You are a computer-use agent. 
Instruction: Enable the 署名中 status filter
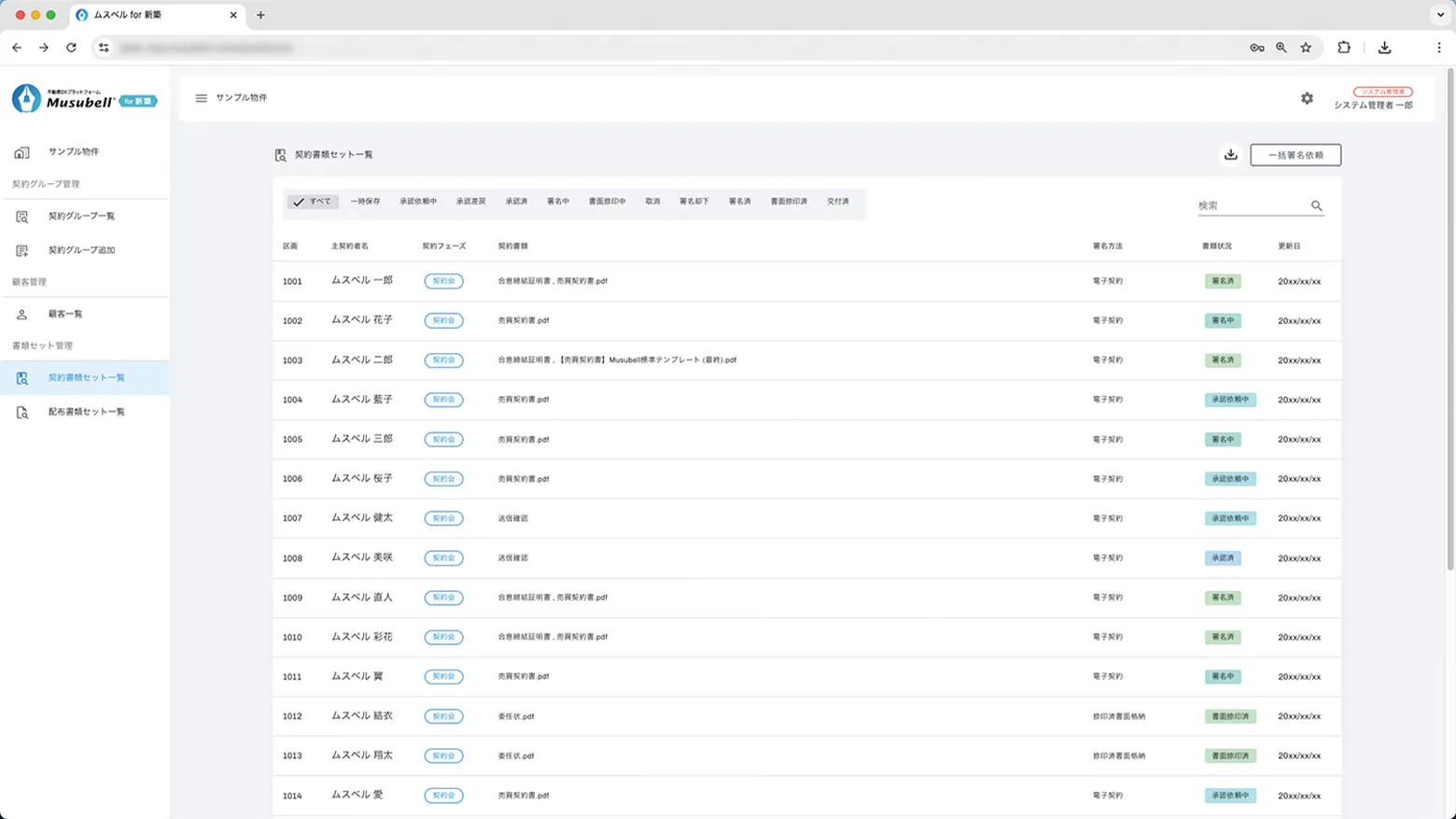[557, 202]
